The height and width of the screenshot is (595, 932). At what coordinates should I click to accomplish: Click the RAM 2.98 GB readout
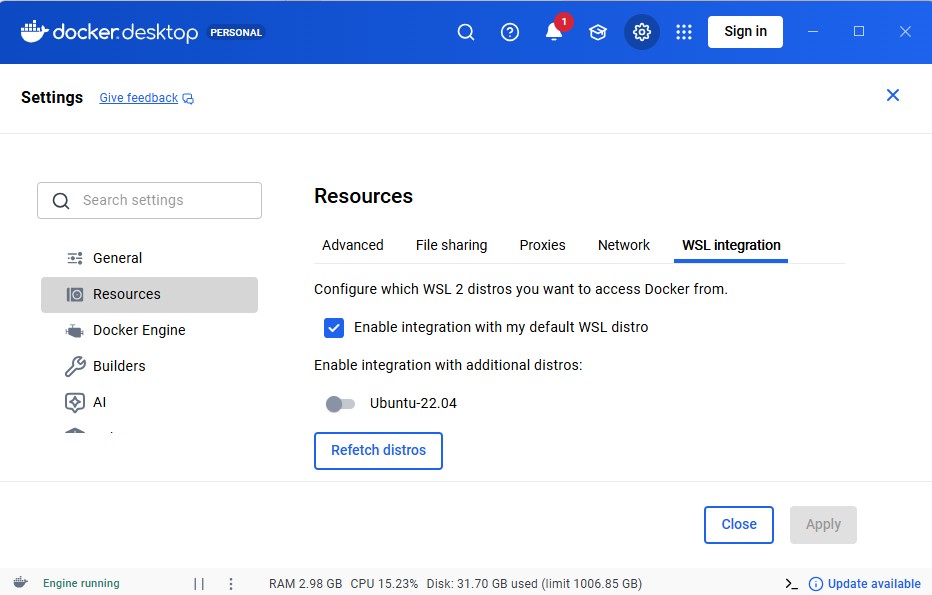[306, 584]
